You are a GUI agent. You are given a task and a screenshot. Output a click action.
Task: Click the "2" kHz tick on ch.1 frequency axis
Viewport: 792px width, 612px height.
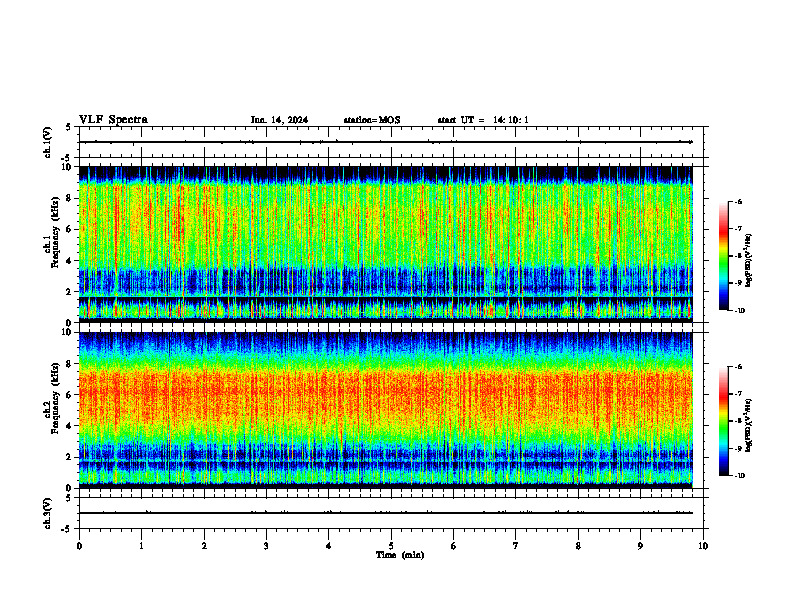pyautogui.click(x=69, y=292)
